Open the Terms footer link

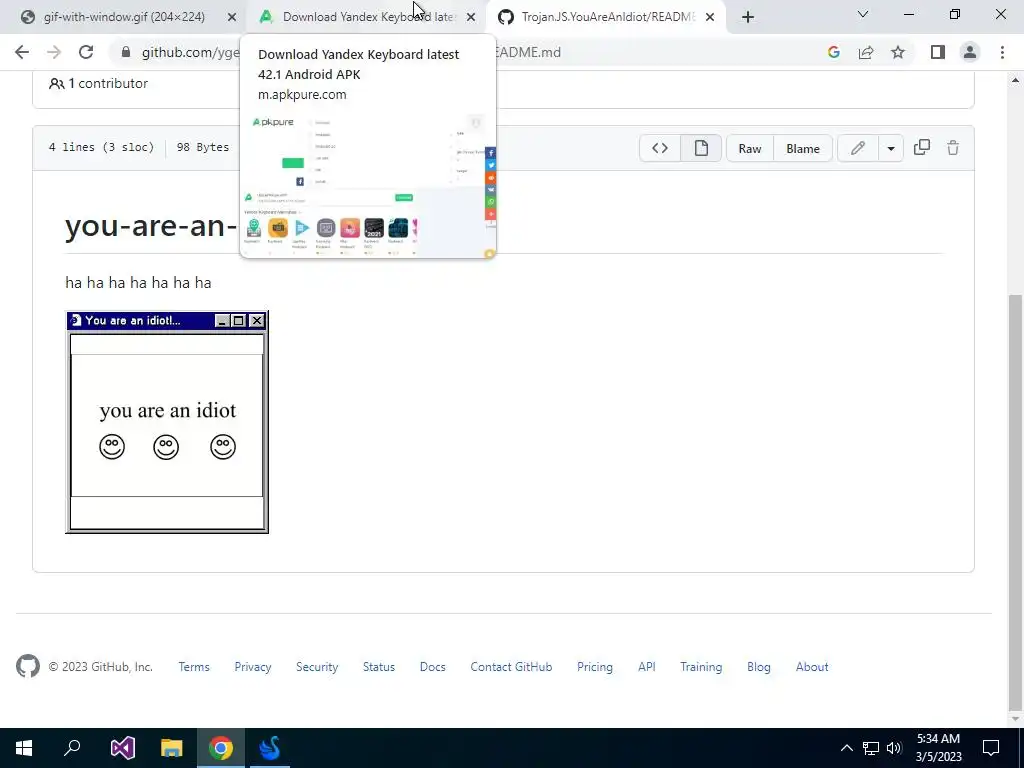194,667
